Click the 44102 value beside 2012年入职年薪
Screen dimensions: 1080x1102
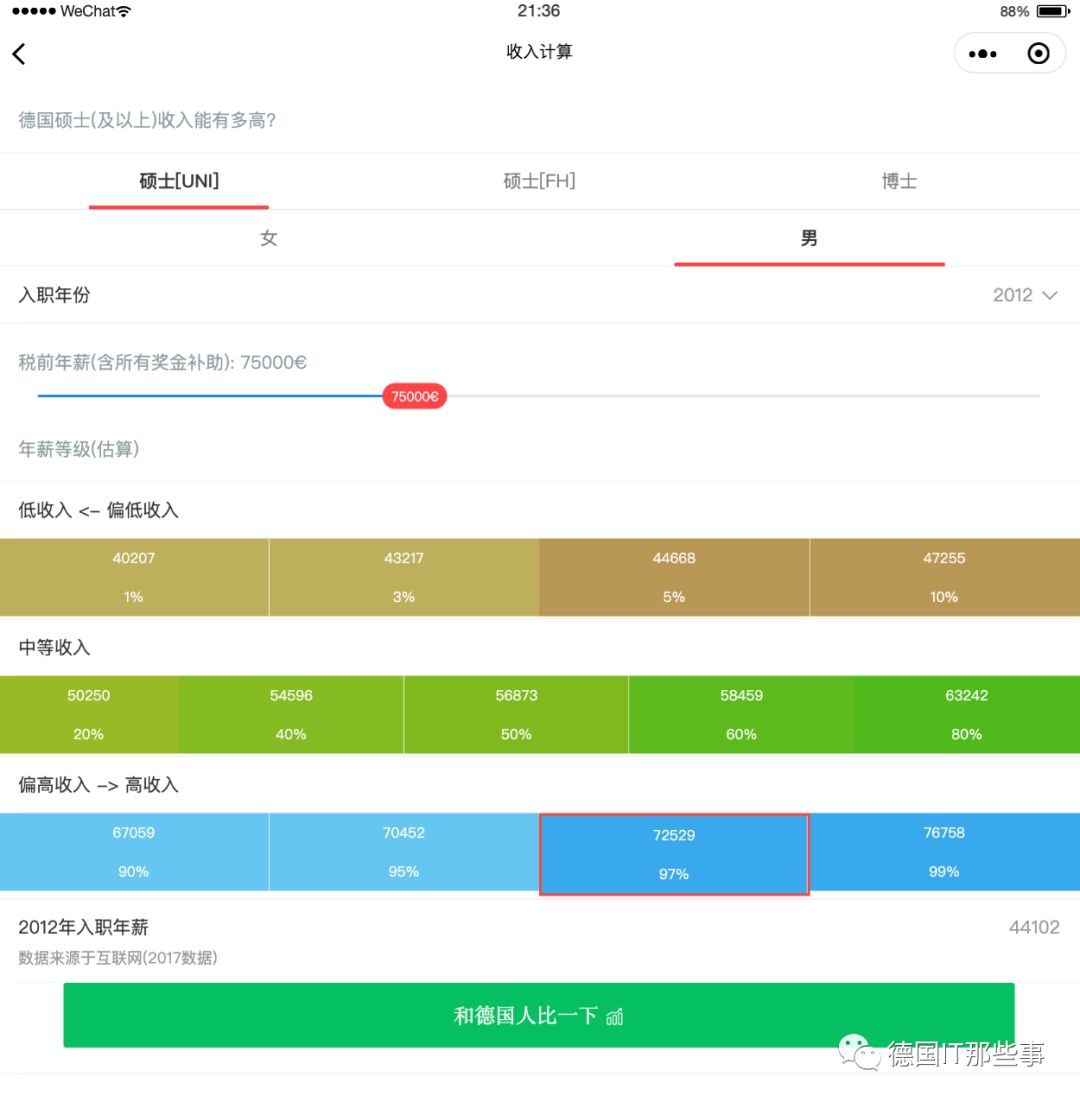(1035, 927)
